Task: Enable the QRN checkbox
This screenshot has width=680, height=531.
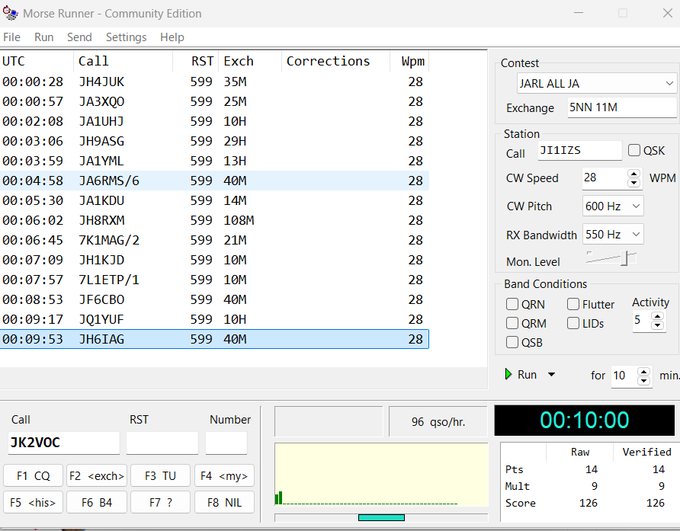Action: tap(512, 304)
